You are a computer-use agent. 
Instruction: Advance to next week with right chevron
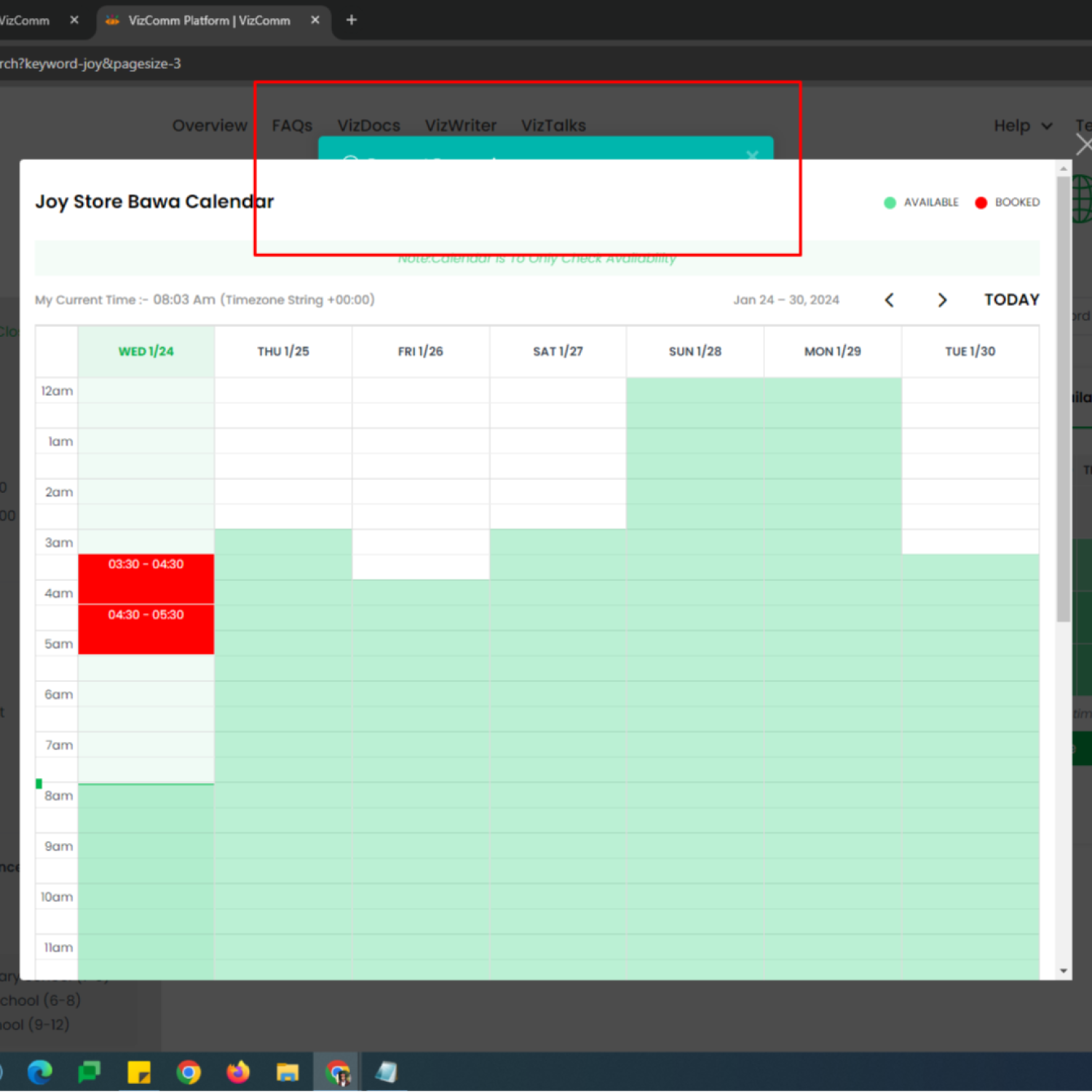(x=942, y=300)
